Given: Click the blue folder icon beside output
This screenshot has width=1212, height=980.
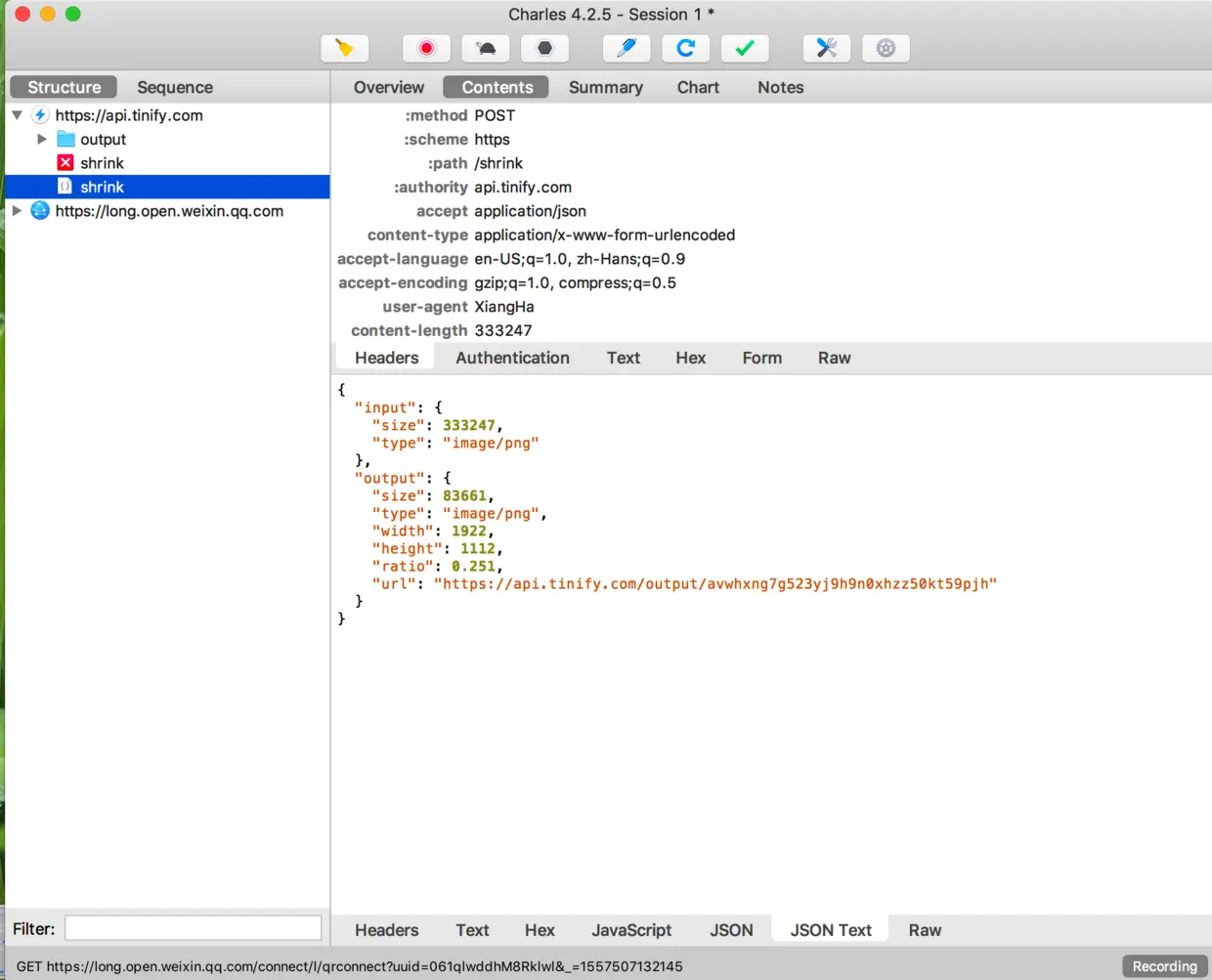Looking at the screenshot, I should click(x=65, y=139).
